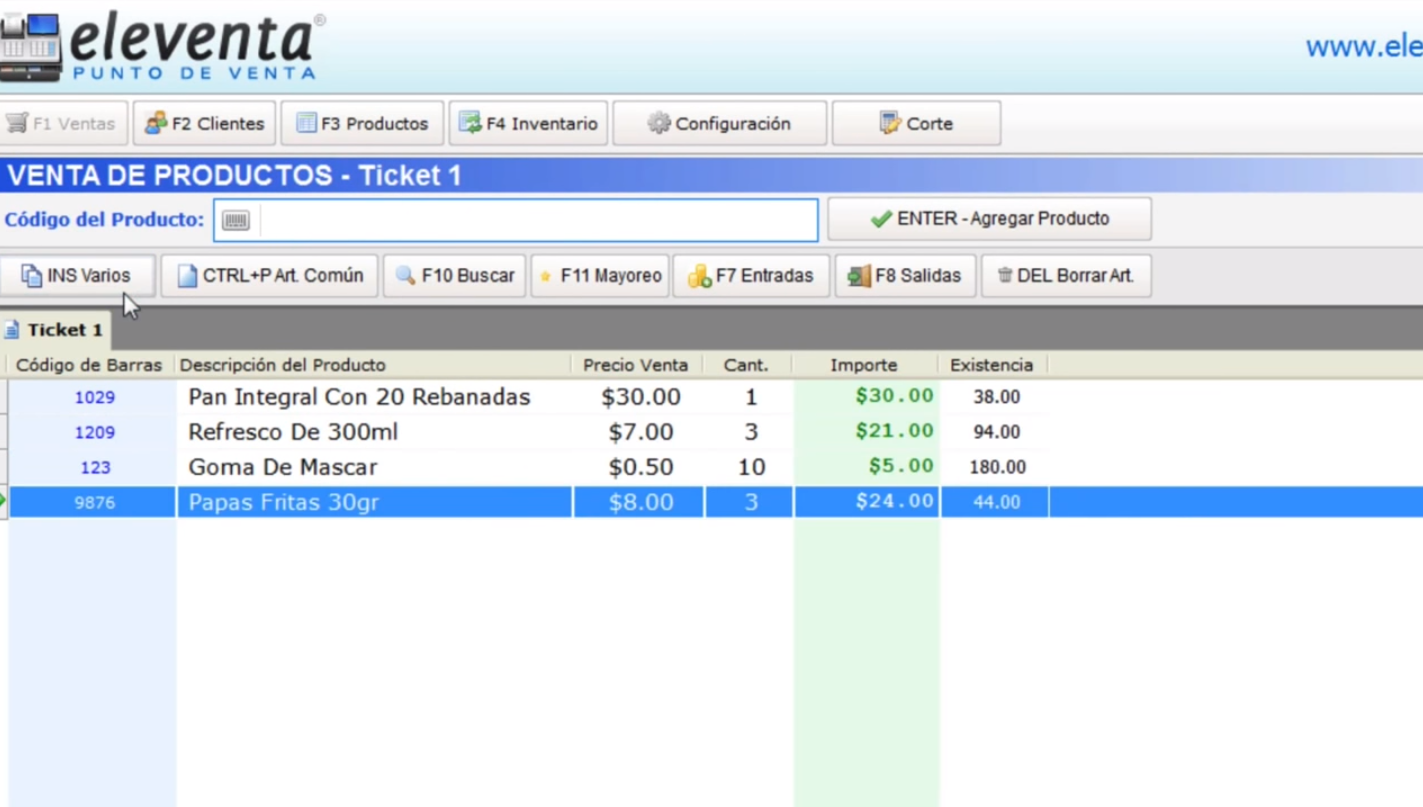This screenshot has height=807, width=1423.
Task: Click the trash icon on DEL Borrar Art.
Action: (x=1004, y=276)
